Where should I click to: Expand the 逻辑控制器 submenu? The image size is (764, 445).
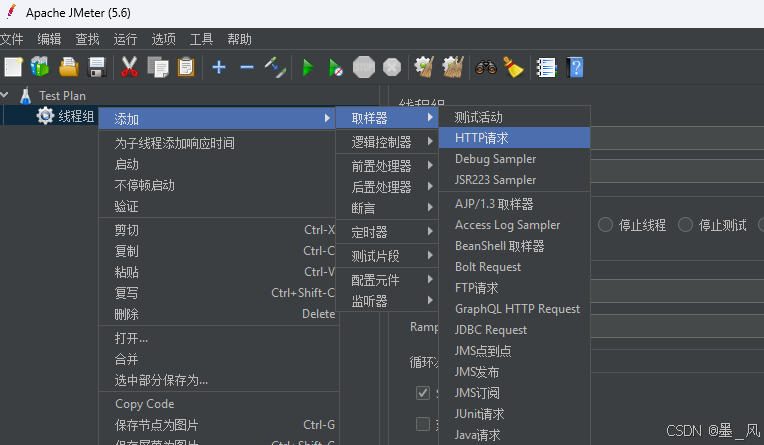pos(387,142)
